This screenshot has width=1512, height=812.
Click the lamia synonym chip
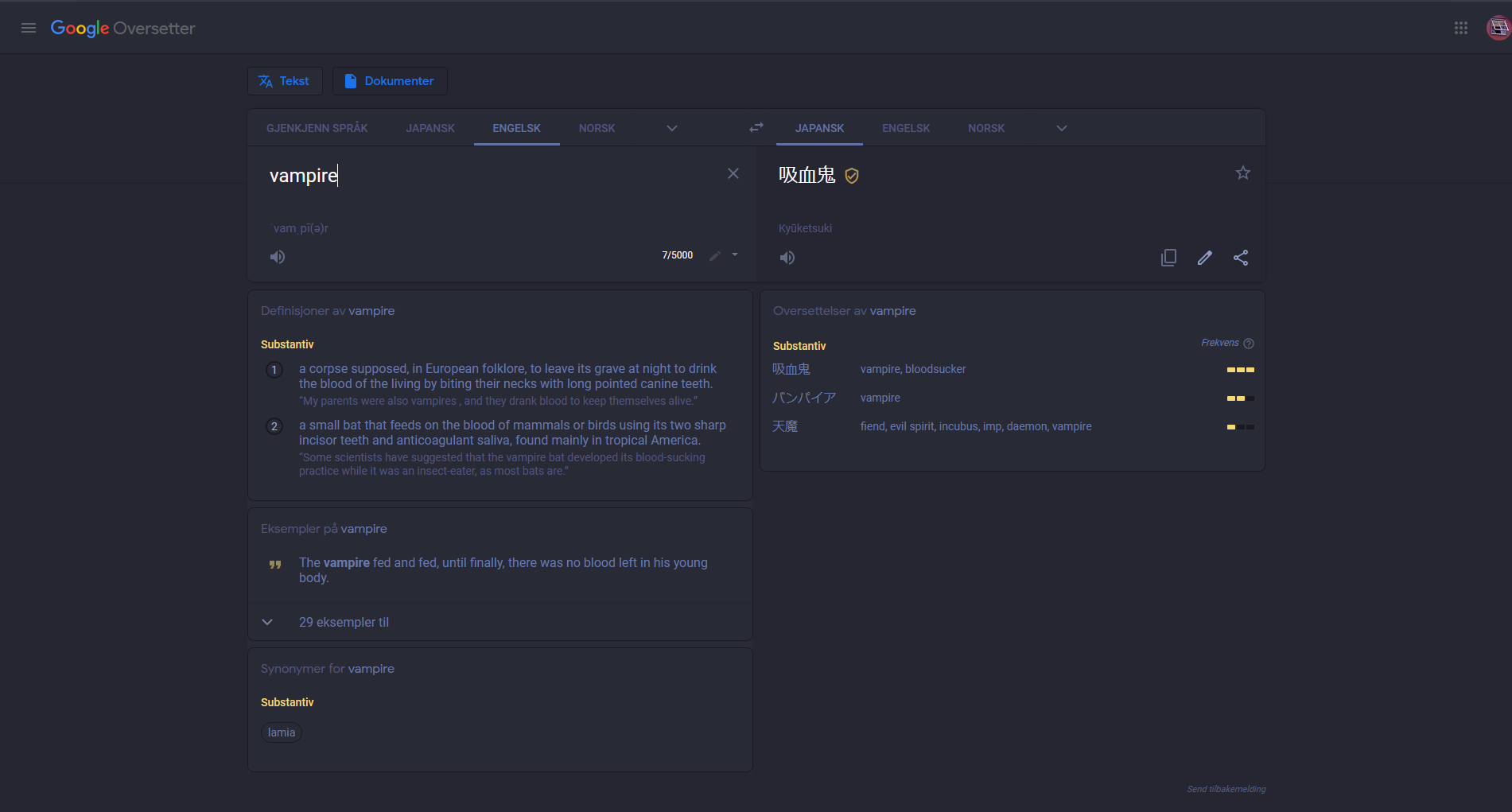282,732
